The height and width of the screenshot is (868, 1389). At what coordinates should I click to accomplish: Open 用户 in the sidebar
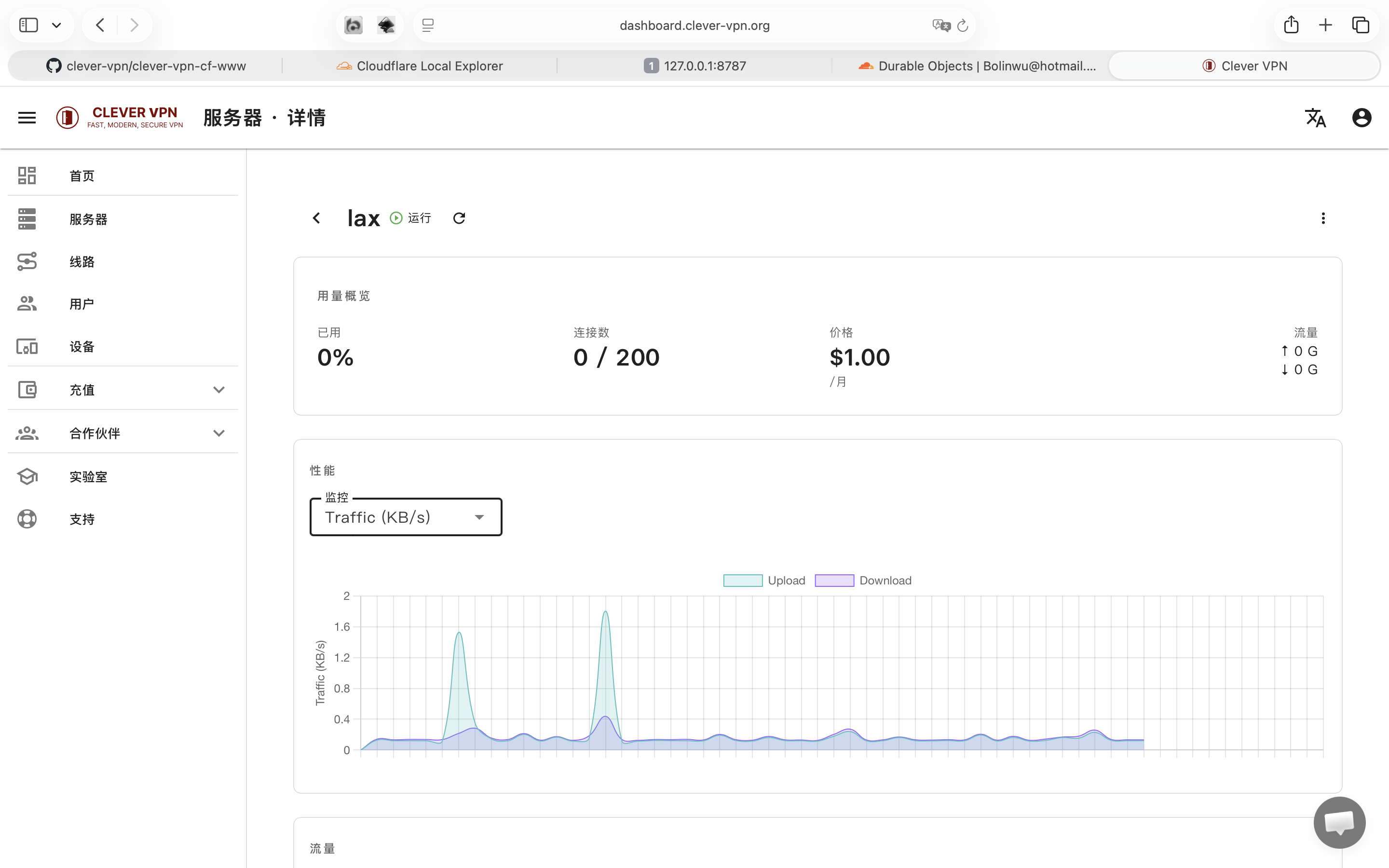123,304
